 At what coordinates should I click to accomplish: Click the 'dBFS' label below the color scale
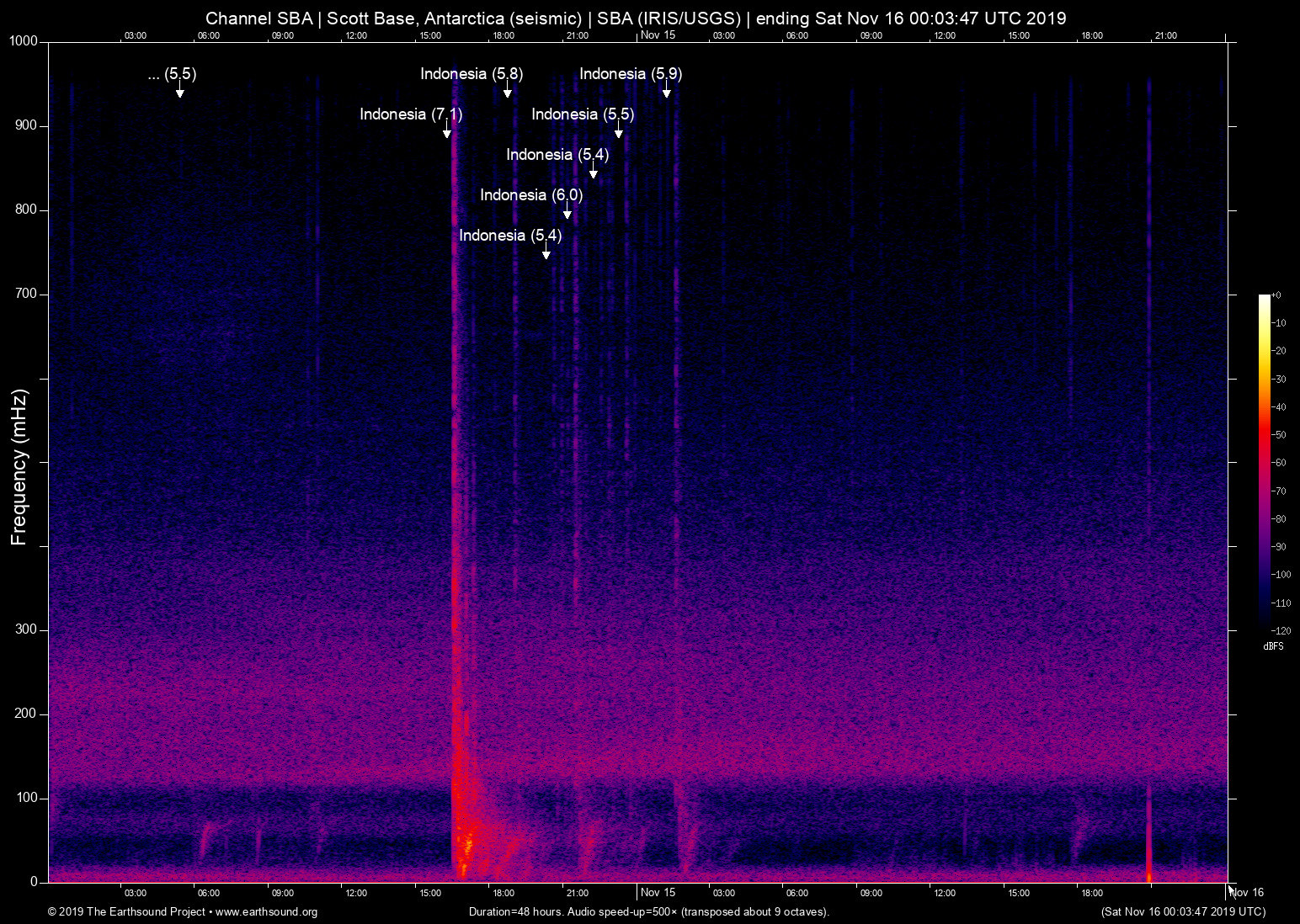(x=1273, y=646)
